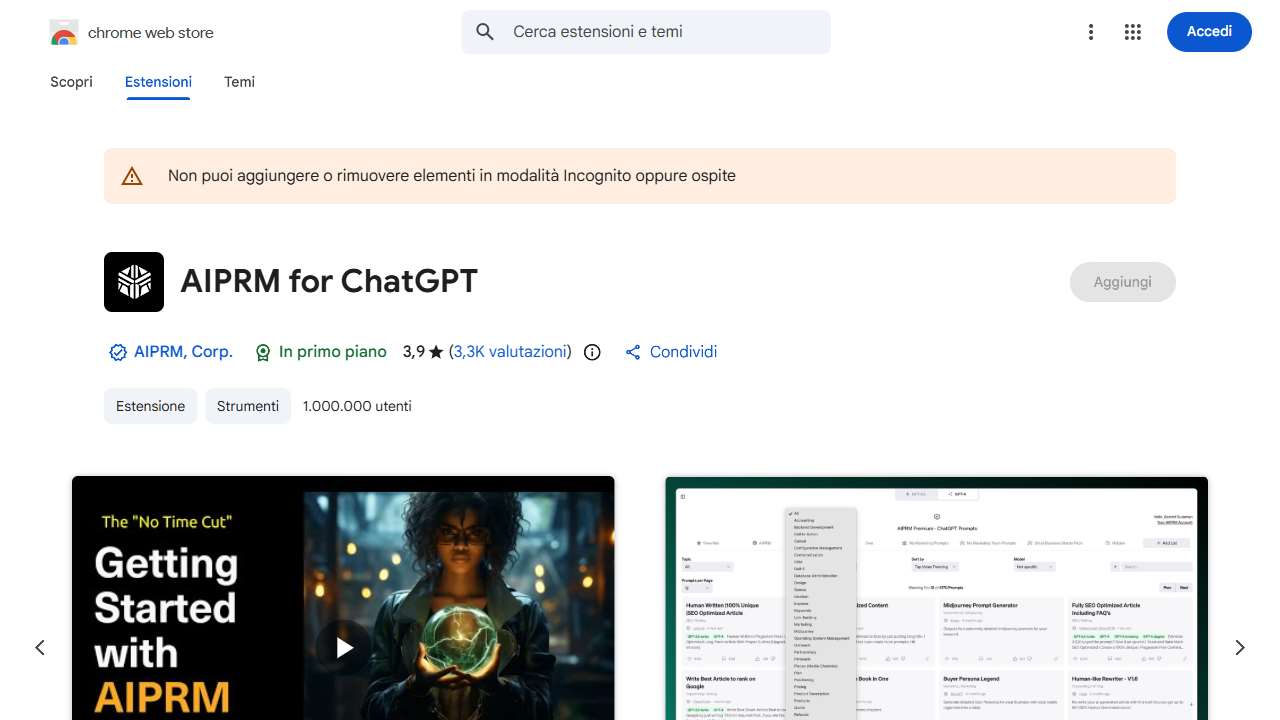The image size is (1280, 720).
Task: Click the search magnifier icon
Action: [x=485, y=32]
